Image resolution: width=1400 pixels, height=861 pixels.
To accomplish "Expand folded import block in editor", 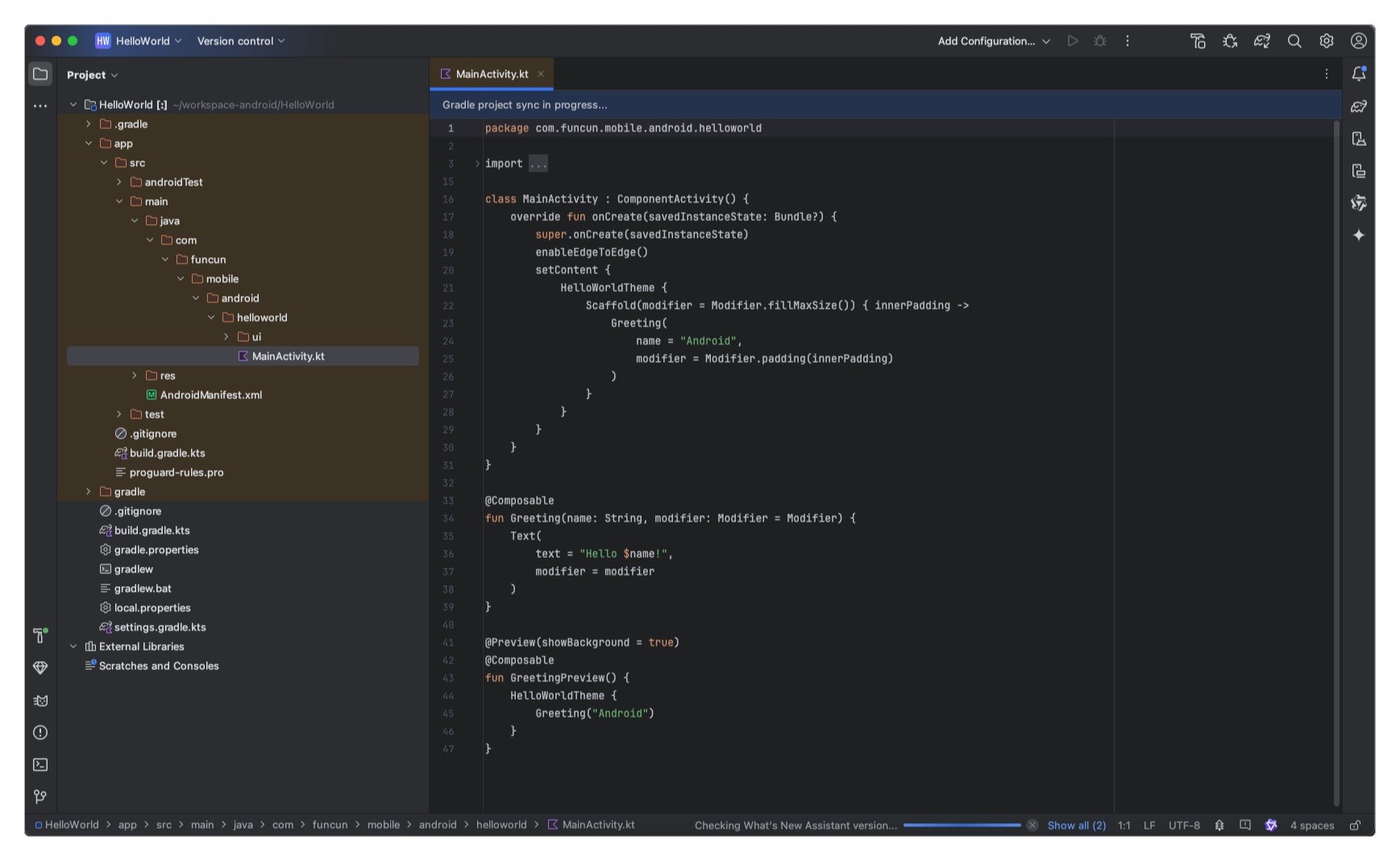I will click(477, 164).
